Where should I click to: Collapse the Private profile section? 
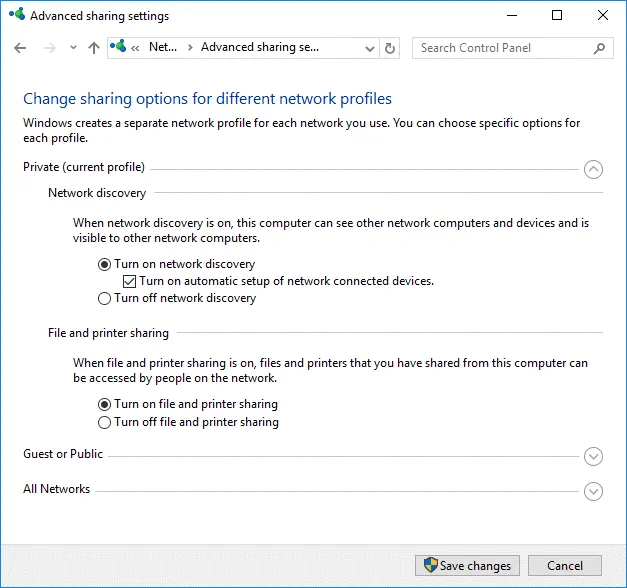[x=593, y=169]
